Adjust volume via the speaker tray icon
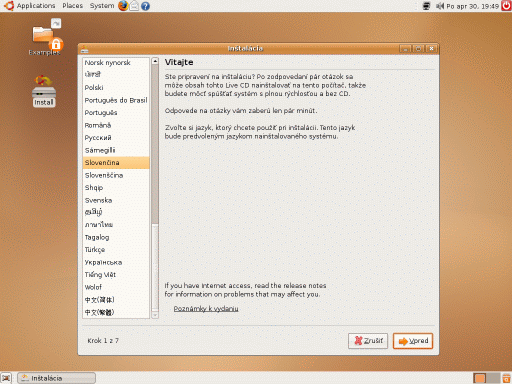 pyautogui.click(x=440, y=6)
